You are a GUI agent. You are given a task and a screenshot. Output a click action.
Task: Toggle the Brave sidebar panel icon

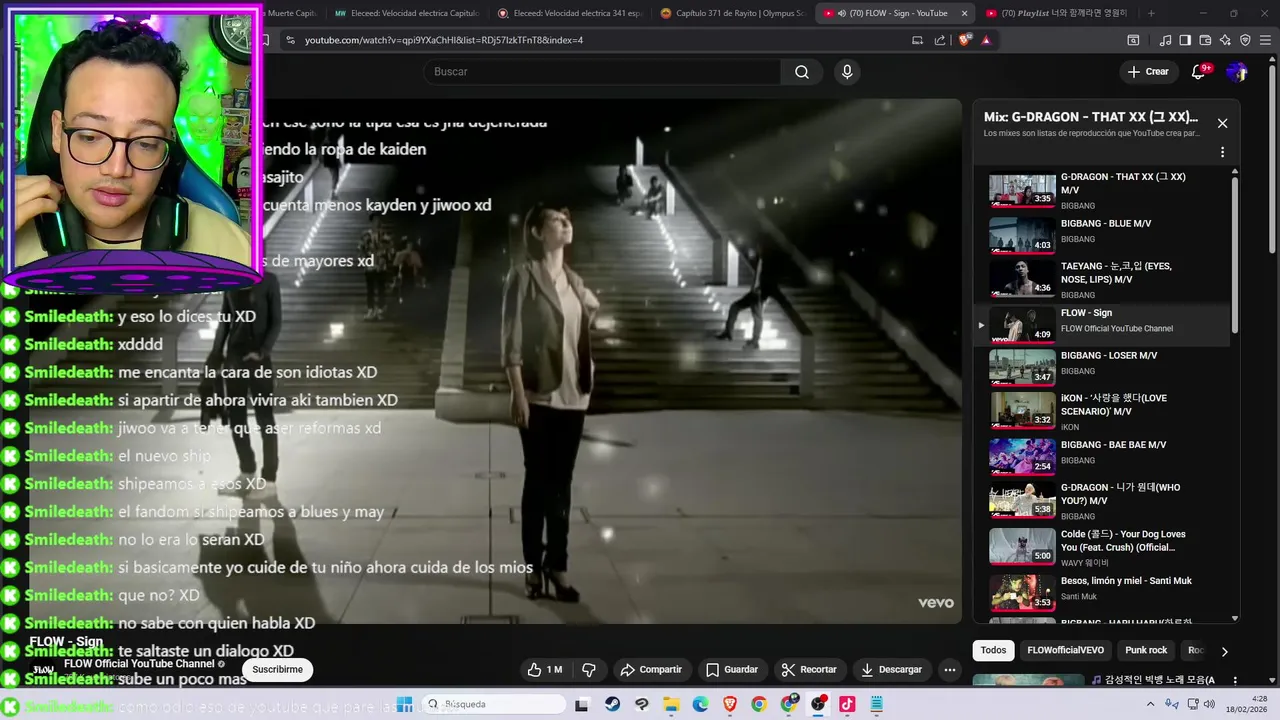[1185, 40]
